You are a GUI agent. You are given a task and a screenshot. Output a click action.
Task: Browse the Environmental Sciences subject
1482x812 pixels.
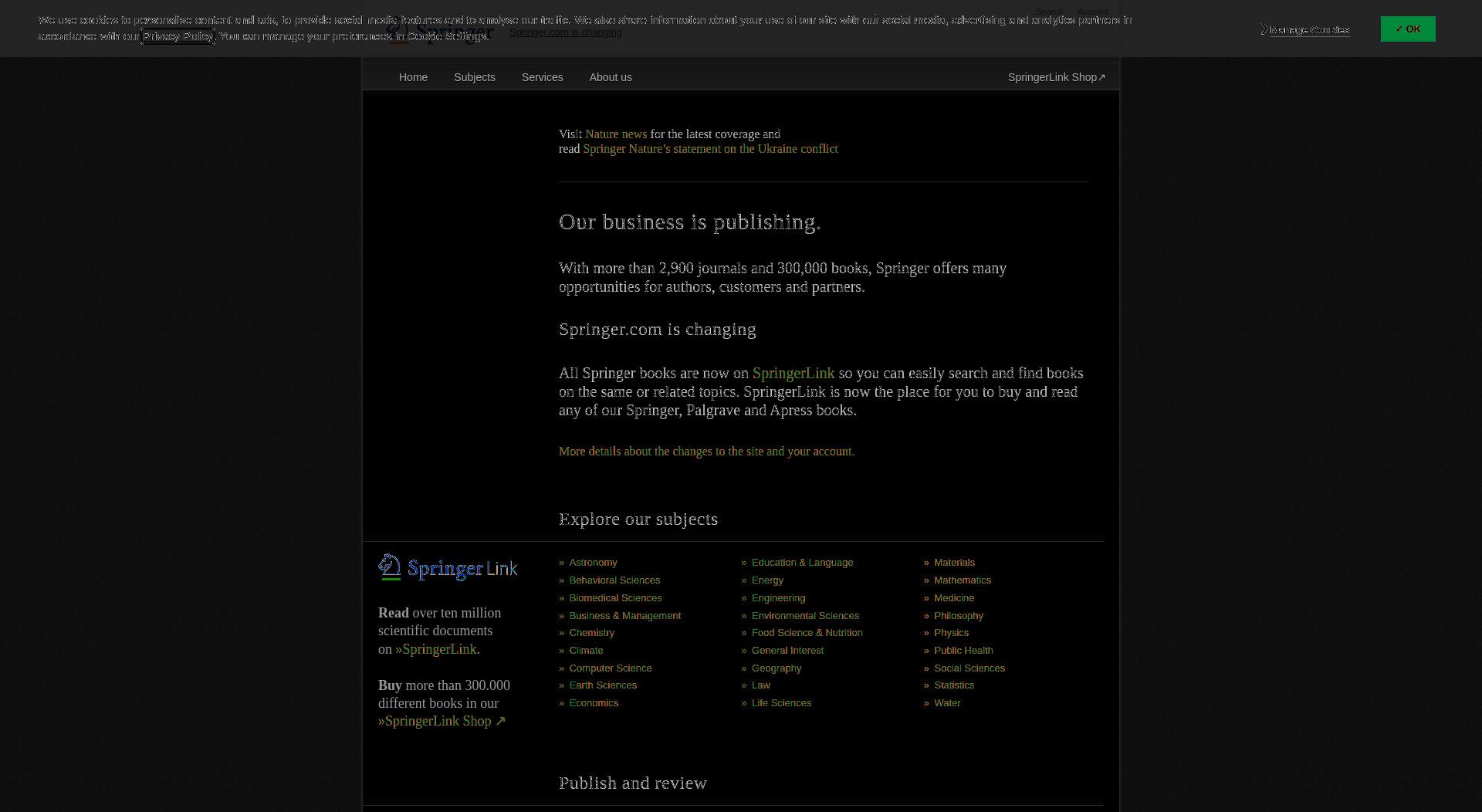tap(805, 616)
